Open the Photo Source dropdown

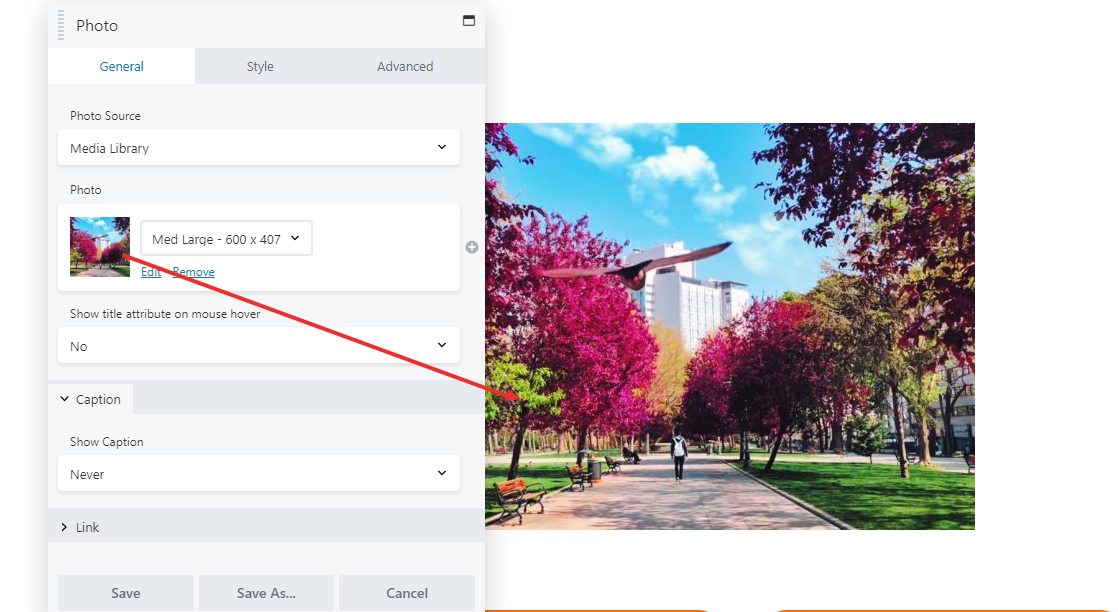pos(259,148)
